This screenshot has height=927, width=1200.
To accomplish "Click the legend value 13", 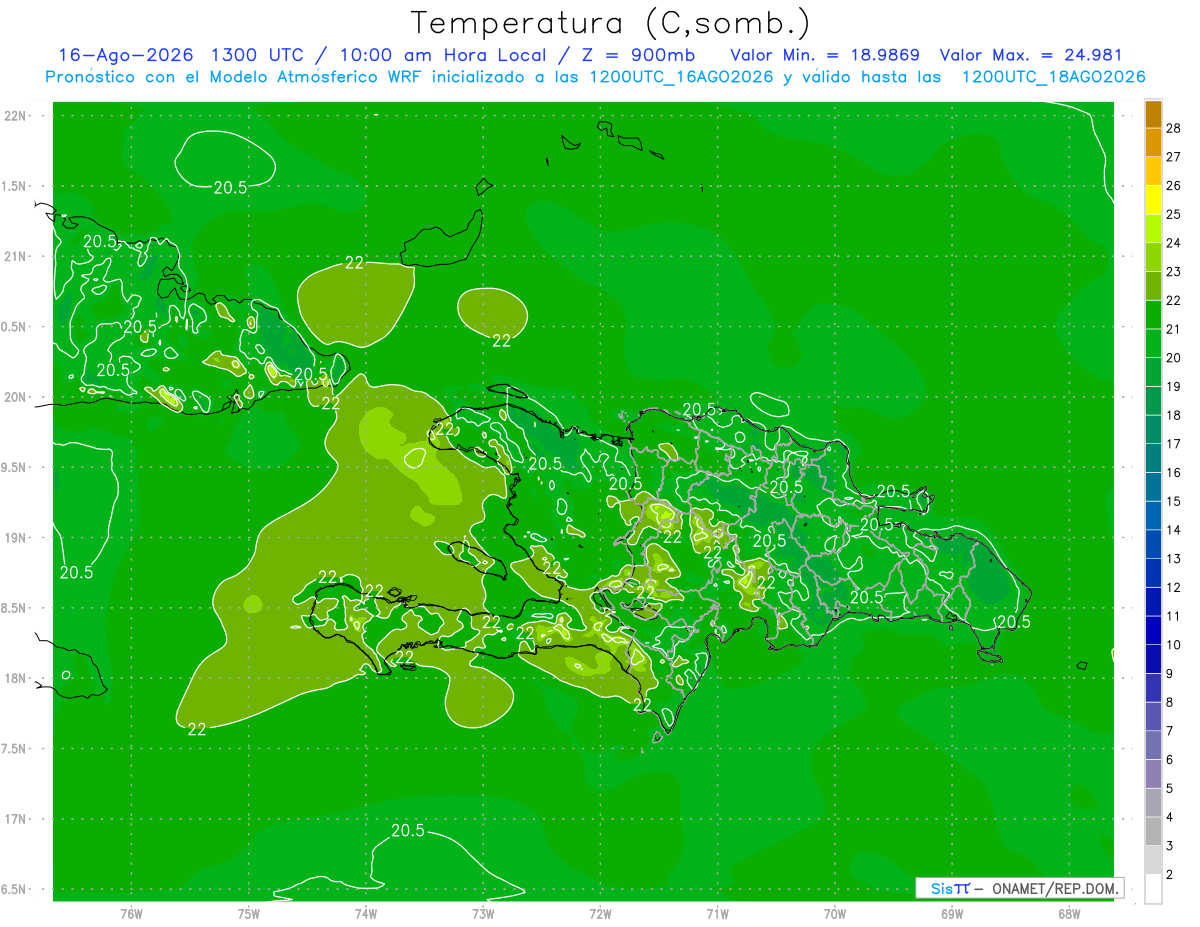I will (x=1174, y=558).
